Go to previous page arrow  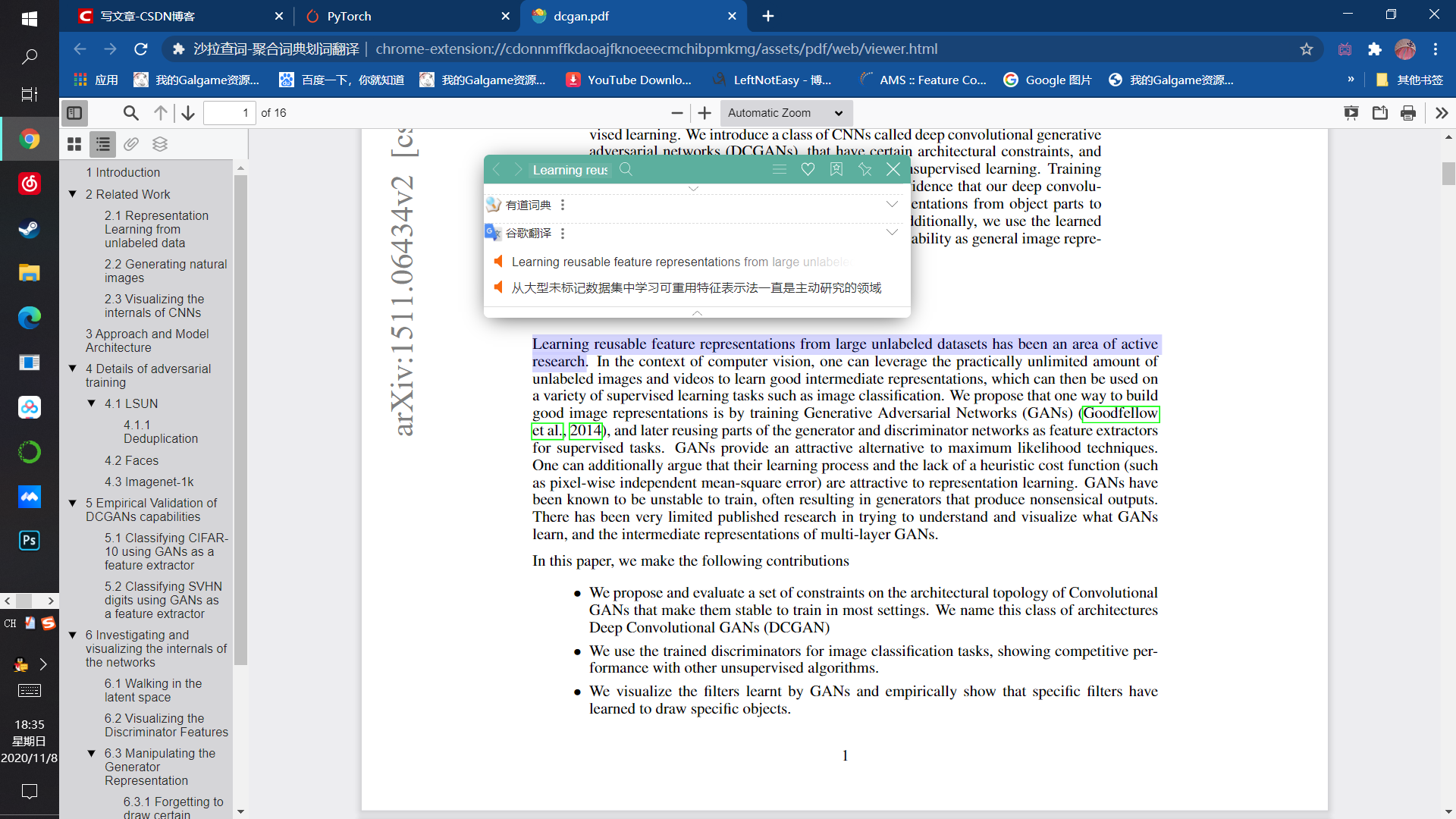click(x=161, y=113)
